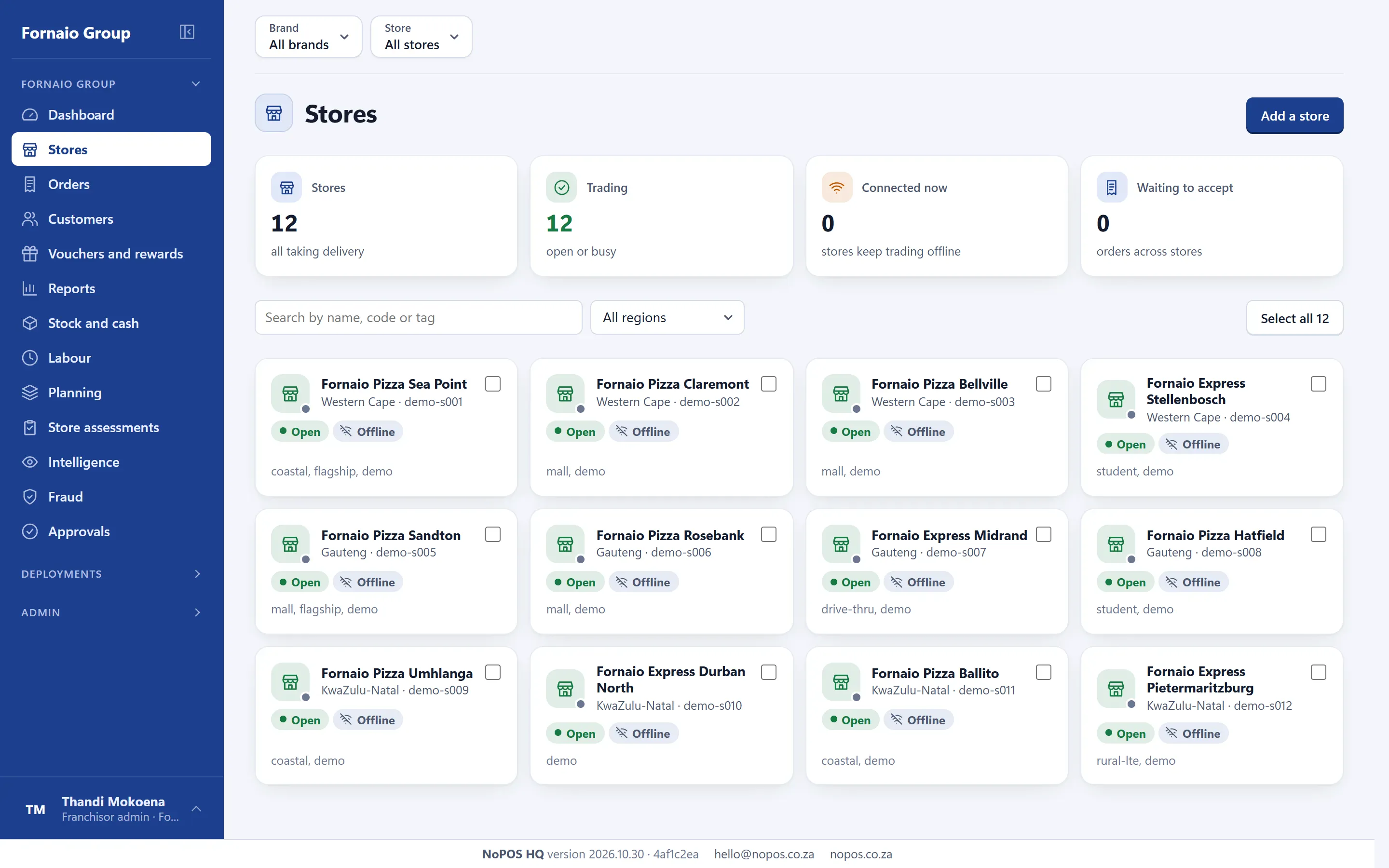Tick the Fornaio Pizza Sandton checkbox
This screenshot has width=1389, height=868.
pos(493,534)
